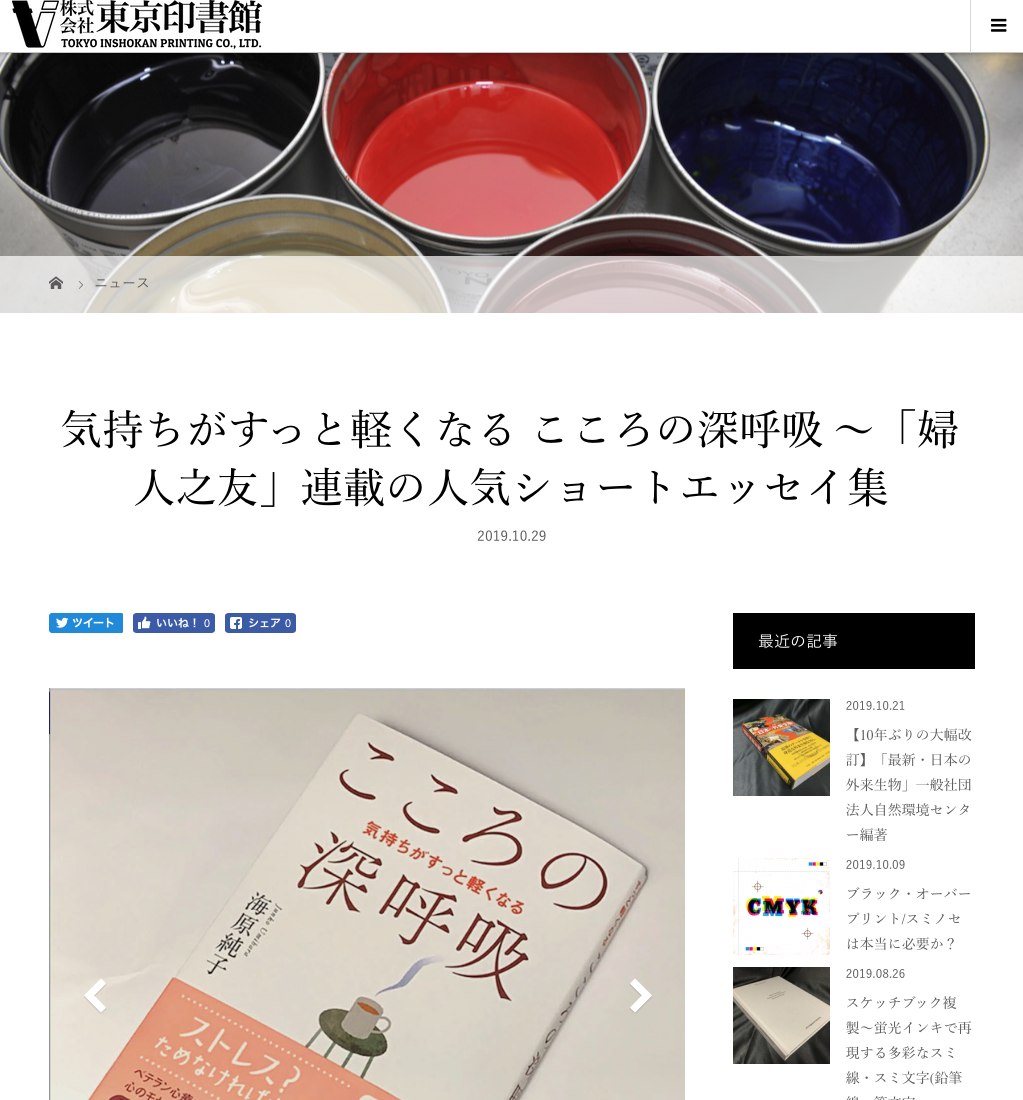Click the Twitter ツイート button
This screenshot has width=1023, height=1100.
pos(86,623)
